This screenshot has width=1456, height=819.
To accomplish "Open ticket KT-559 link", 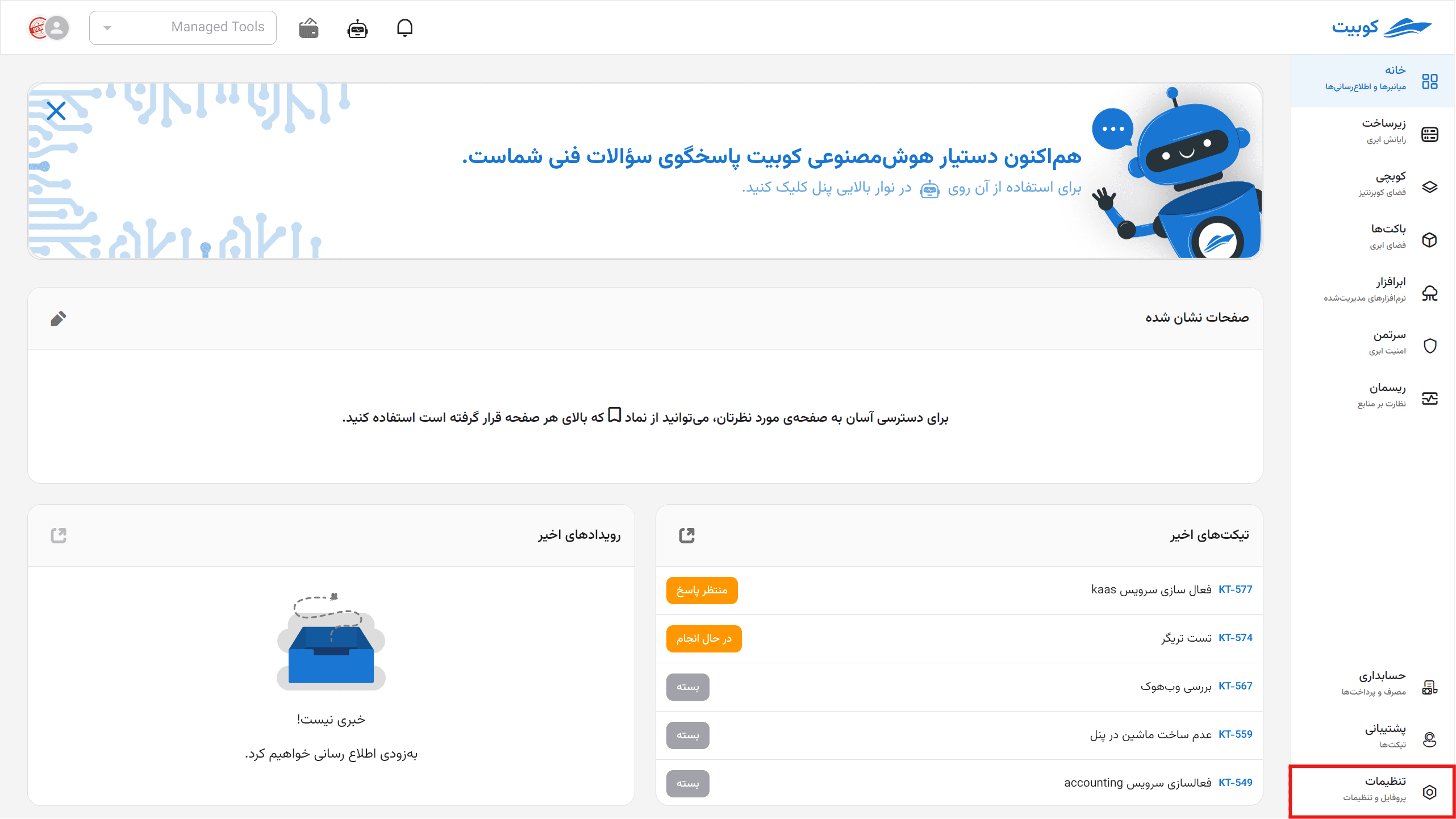I will click(1235, 734).
